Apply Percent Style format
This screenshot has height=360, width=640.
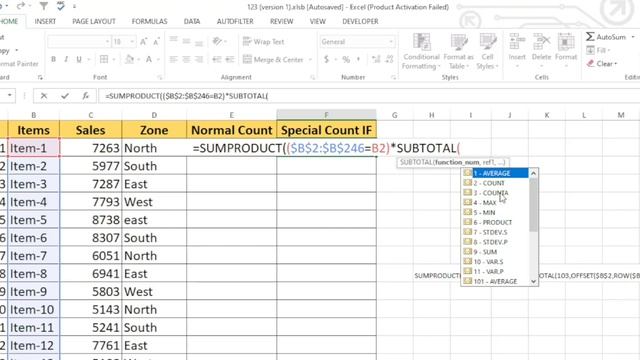(x=346, y=60)
